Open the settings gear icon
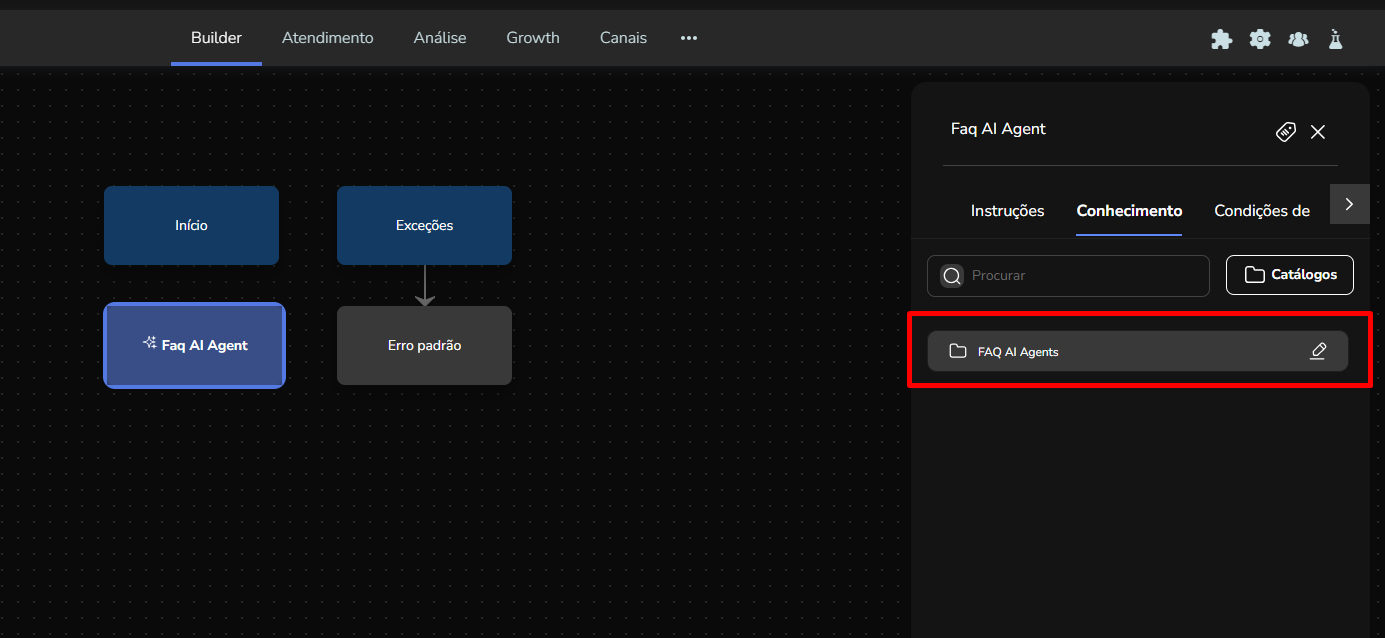 pos(1260,39)
